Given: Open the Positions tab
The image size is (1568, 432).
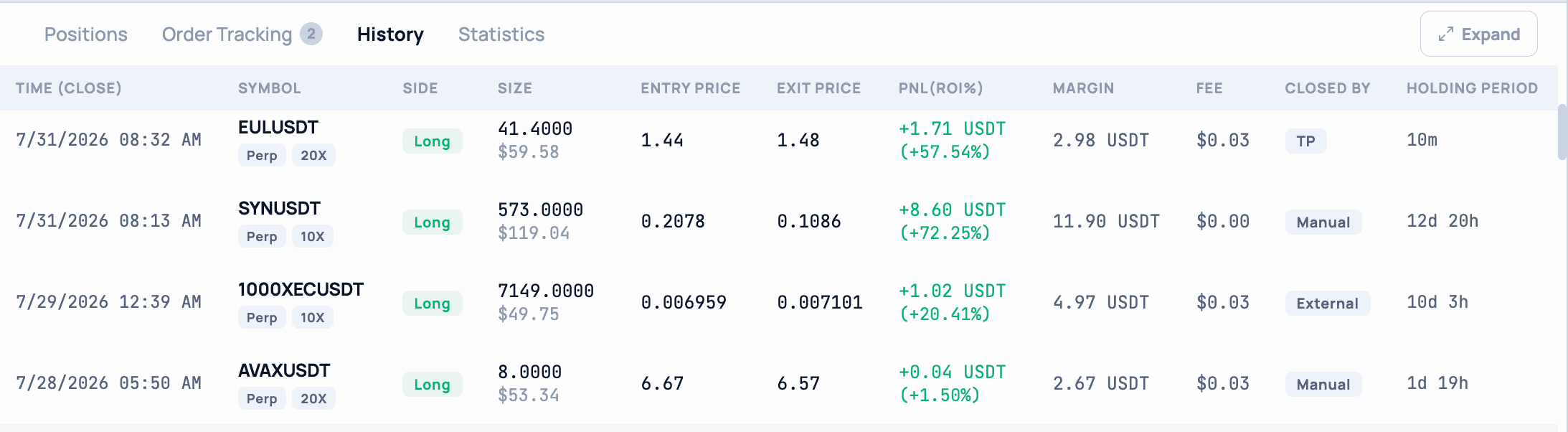Looking at the screenshot, I should [86, 34].
